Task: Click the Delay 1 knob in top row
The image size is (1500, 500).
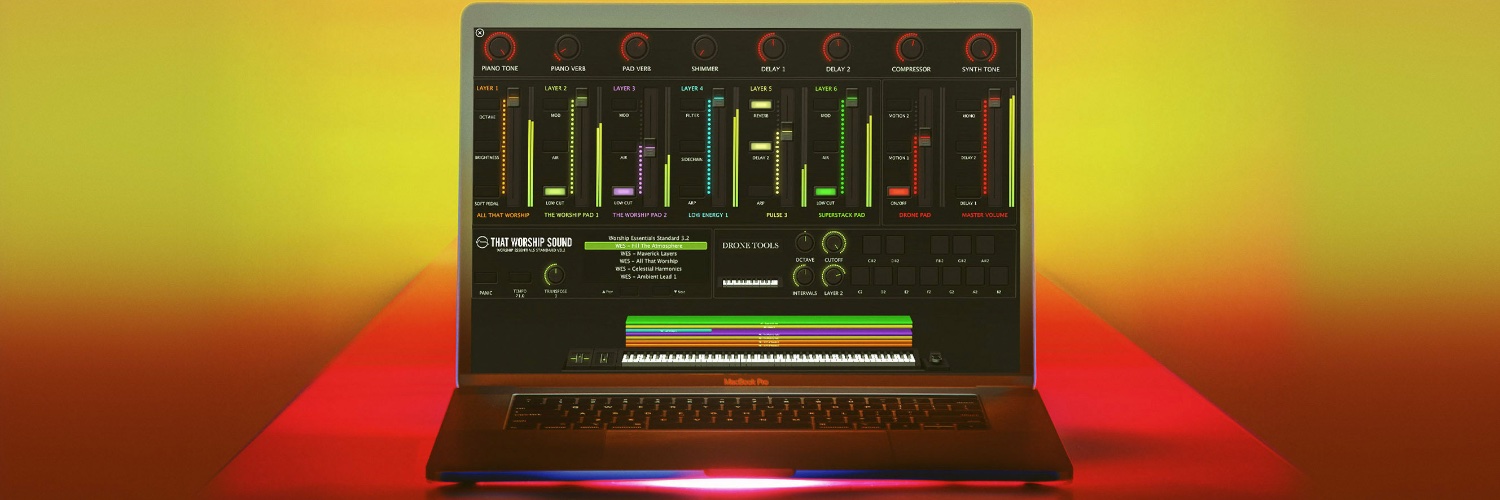Action: pos(772,46)
